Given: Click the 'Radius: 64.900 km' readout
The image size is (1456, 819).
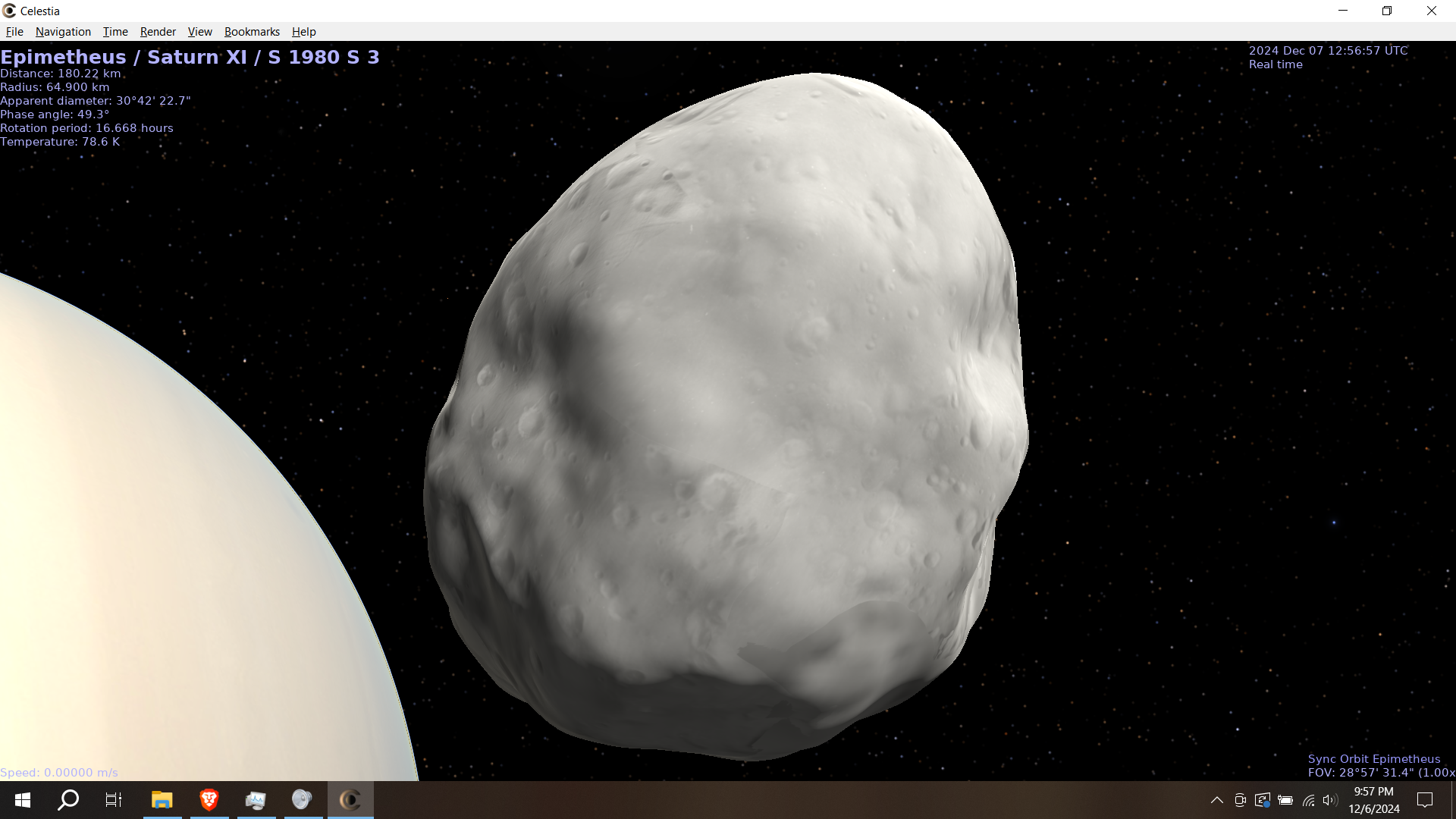Looking at the screenshot, I should pos(55,87).
